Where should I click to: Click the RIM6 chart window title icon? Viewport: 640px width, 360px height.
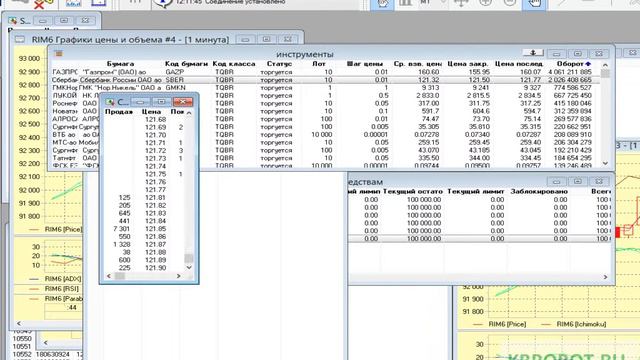[x=20, y=40]
